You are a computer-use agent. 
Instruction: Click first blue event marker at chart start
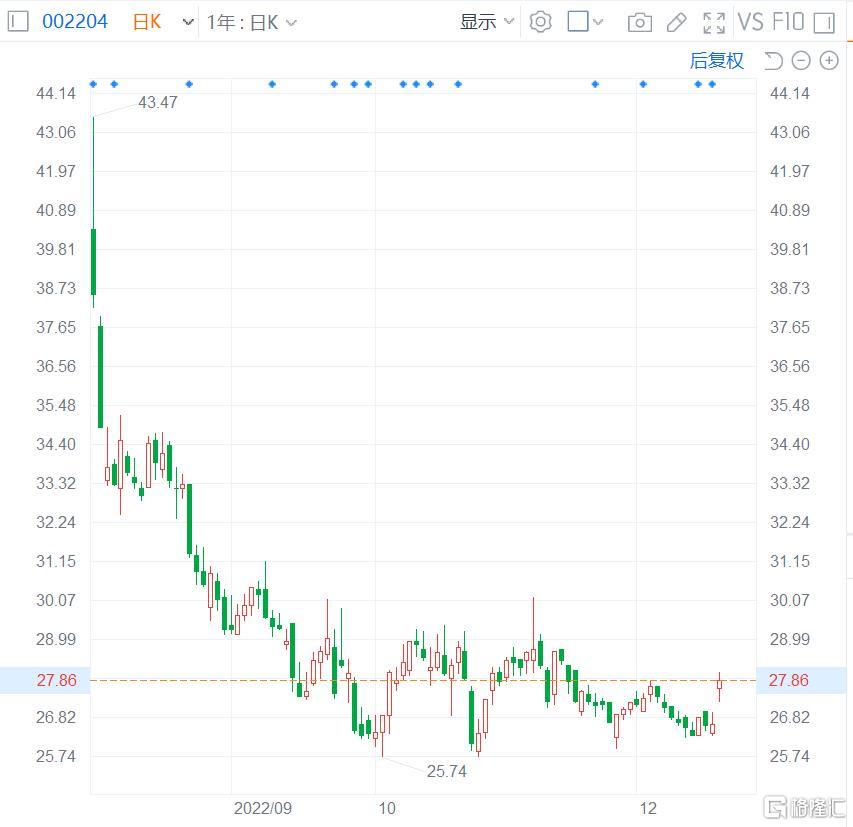point(93,84)
